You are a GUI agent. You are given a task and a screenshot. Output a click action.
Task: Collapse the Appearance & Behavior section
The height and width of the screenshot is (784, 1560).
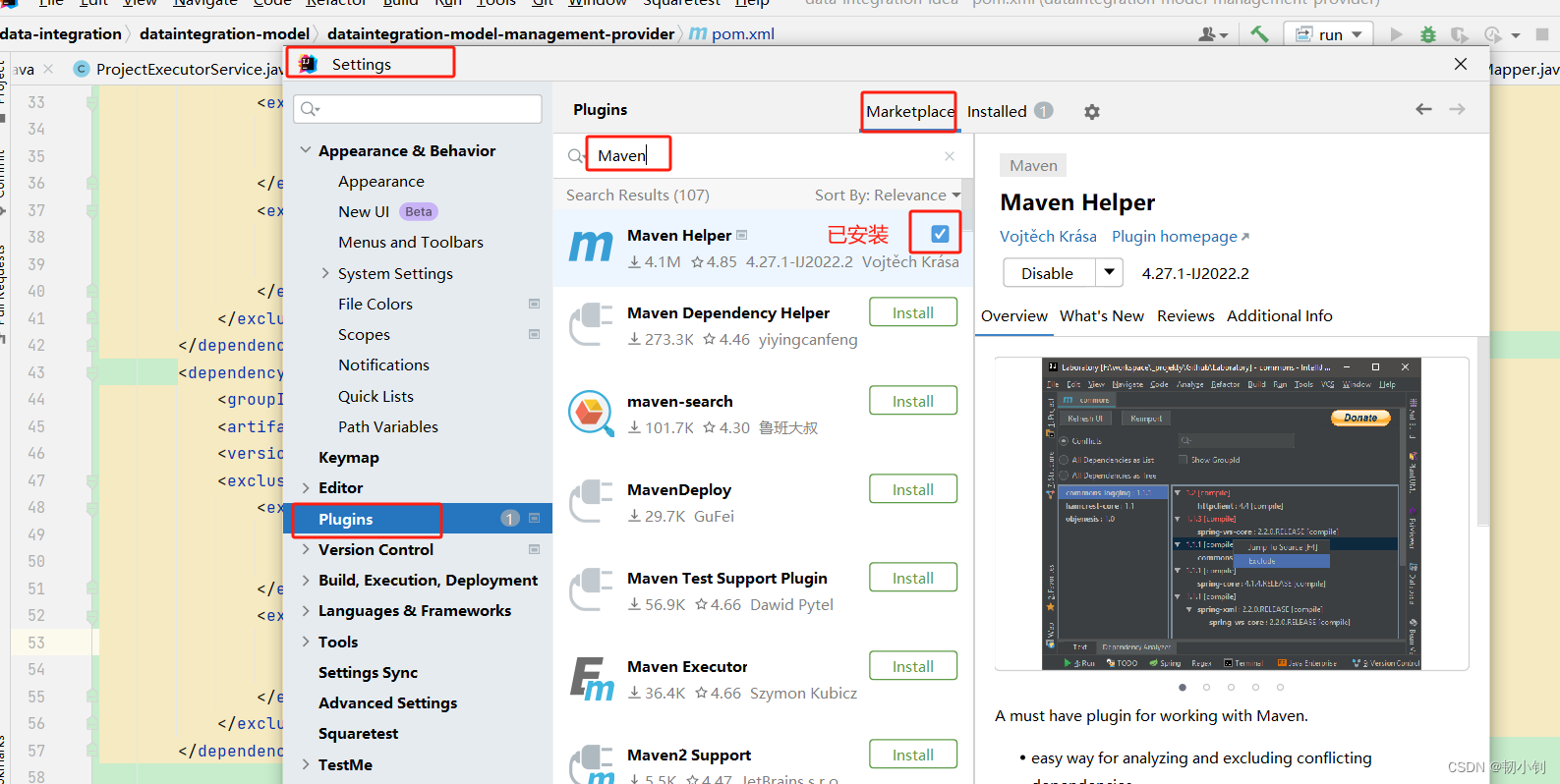[x=306, y=150]
